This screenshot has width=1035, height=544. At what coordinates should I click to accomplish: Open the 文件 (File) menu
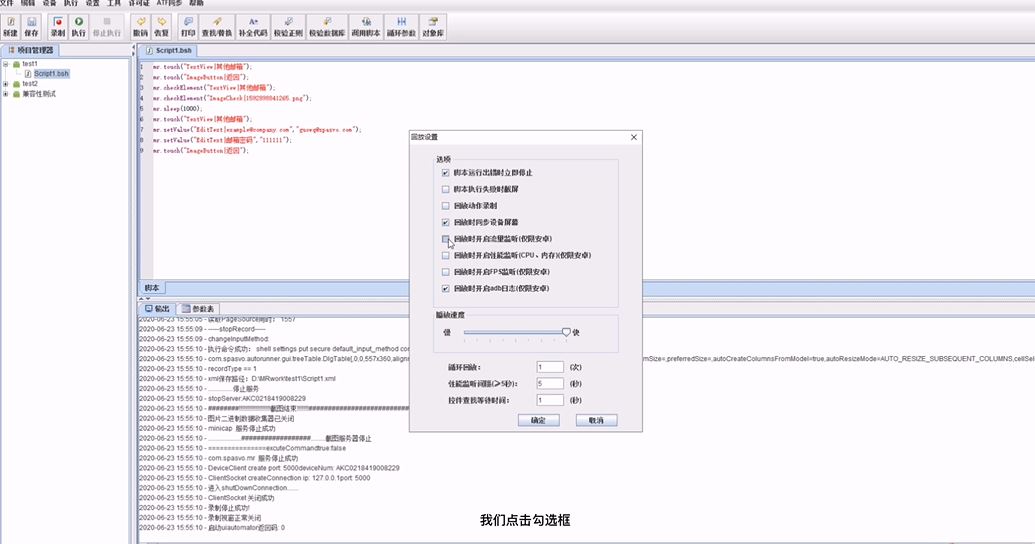click(7, 3)
